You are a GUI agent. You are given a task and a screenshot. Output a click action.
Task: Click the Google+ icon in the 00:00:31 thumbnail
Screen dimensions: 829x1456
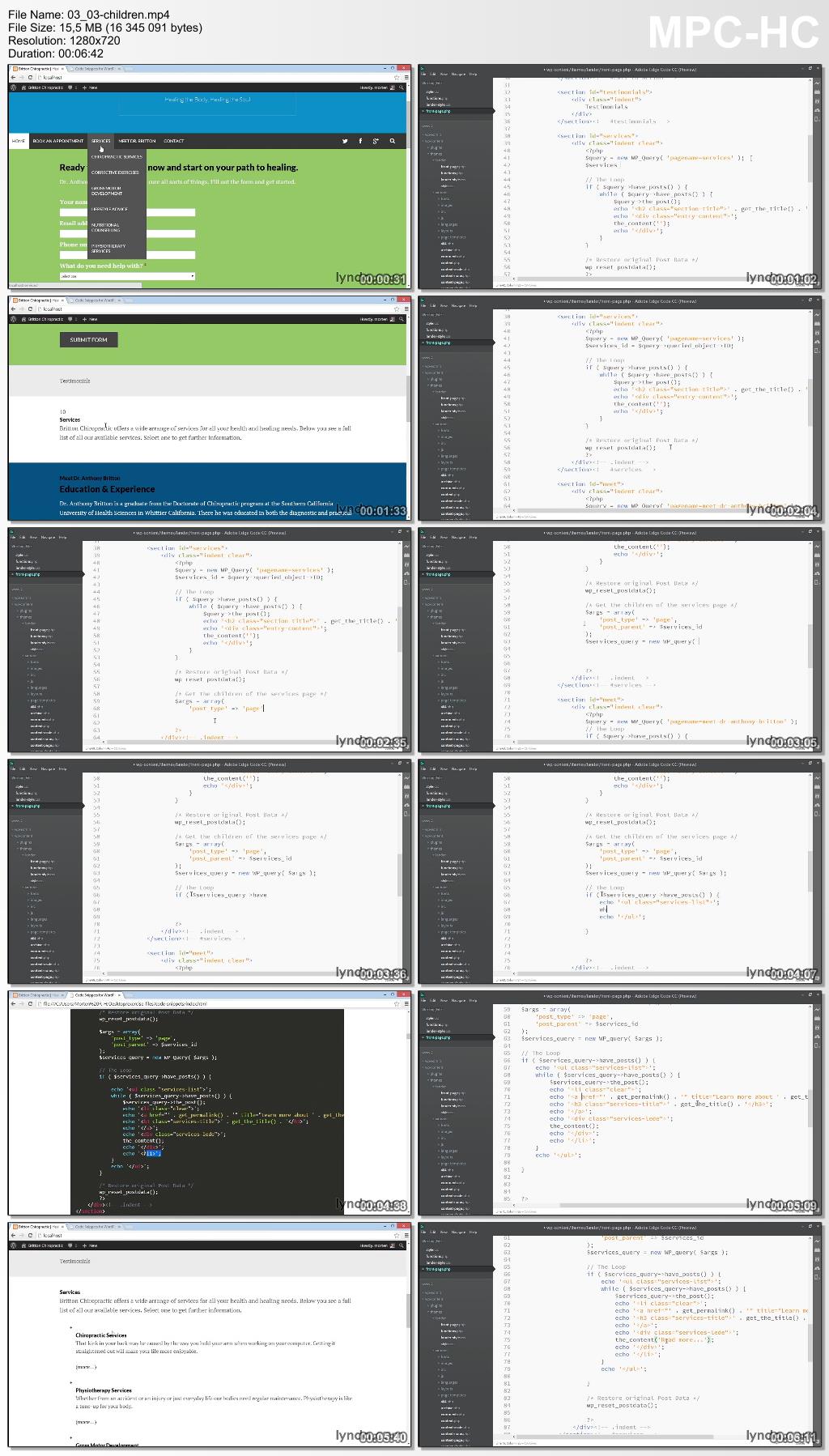click(376, 141)
